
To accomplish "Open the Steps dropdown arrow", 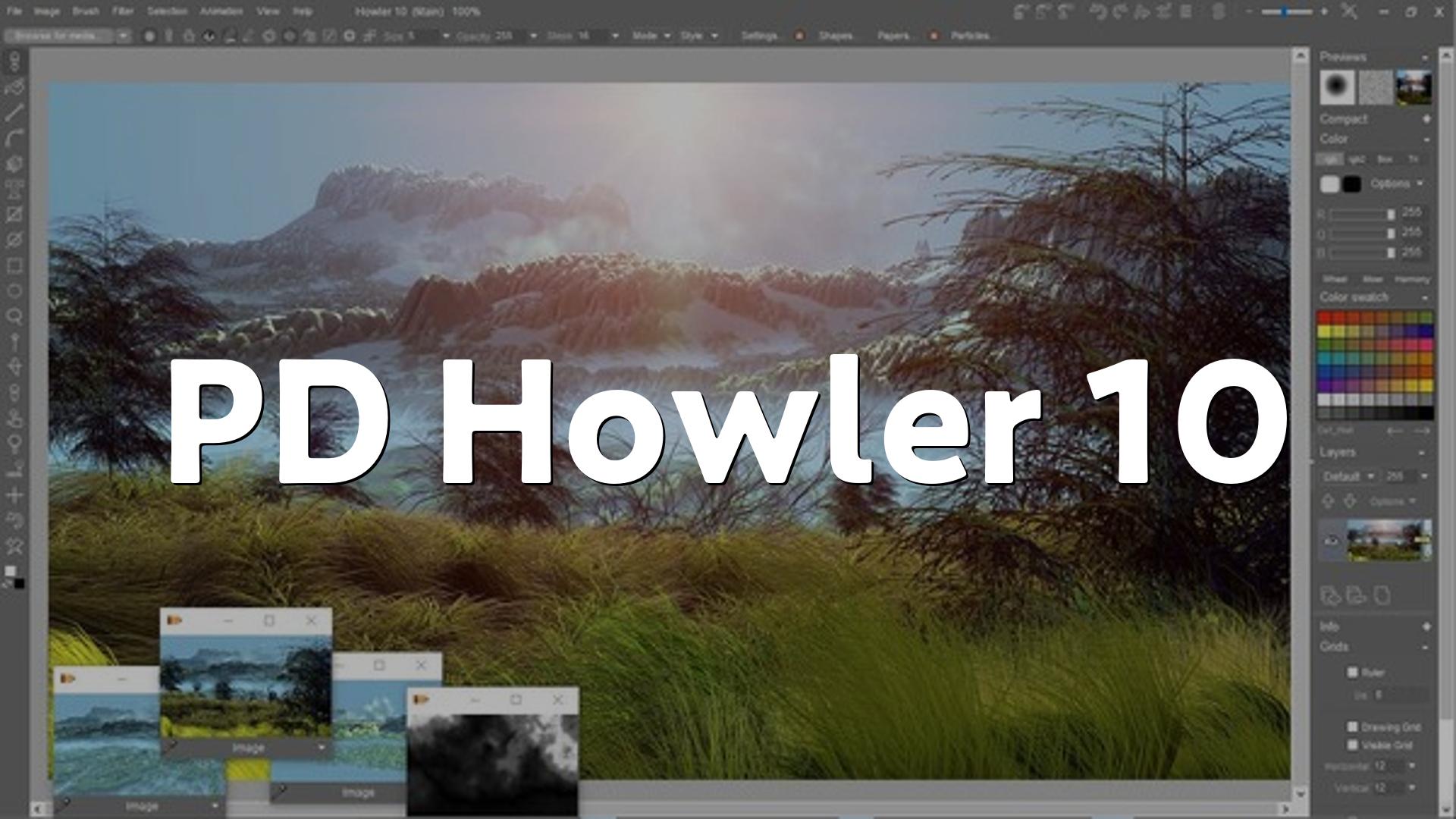I will point(615,36).
